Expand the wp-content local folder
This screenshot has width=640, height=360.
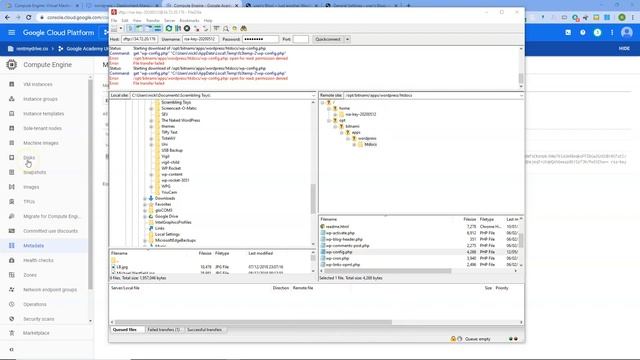pyautogui.click(x=151, y=174)
